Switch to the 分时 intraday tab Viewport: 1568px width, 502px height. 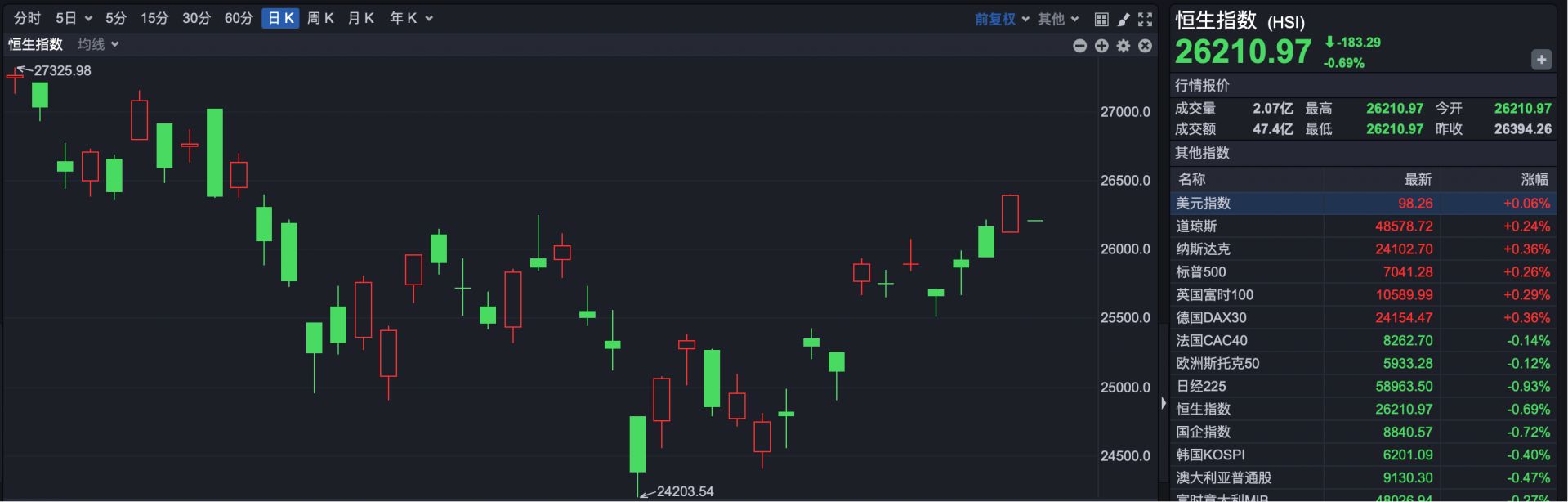(27, 18)
